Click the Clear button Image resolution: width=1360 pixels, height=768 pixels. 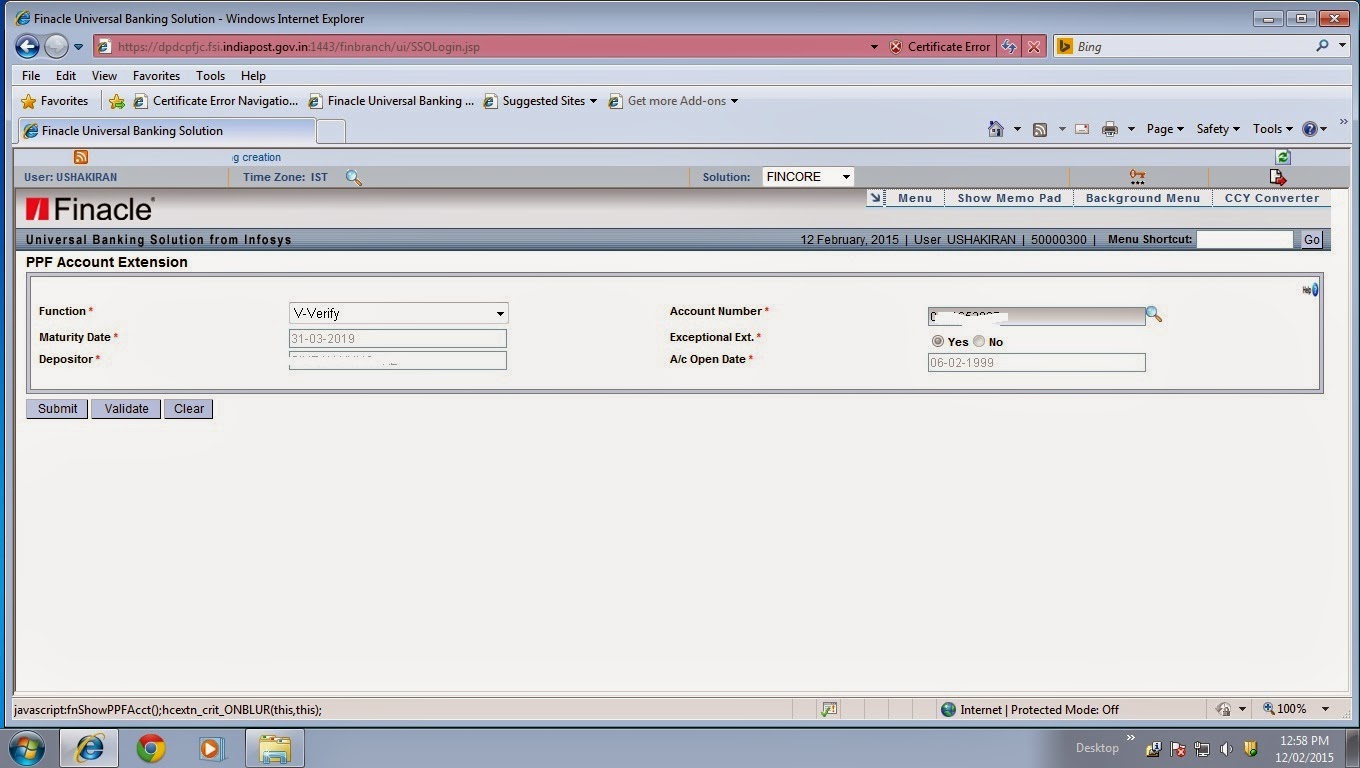tap(189, 409)
